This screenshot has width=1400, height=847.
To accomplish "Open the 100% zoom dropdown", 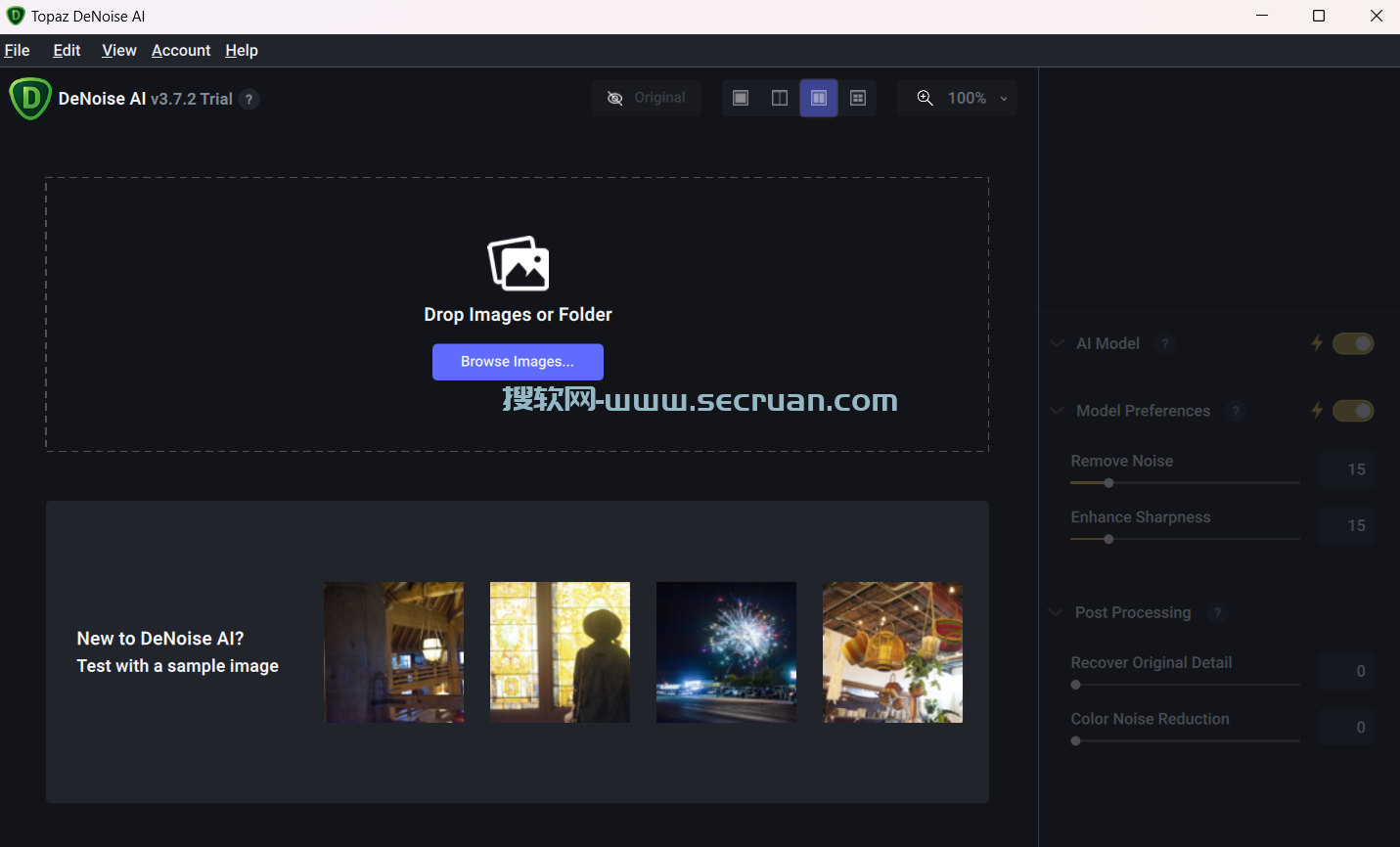I will (975, 98).
